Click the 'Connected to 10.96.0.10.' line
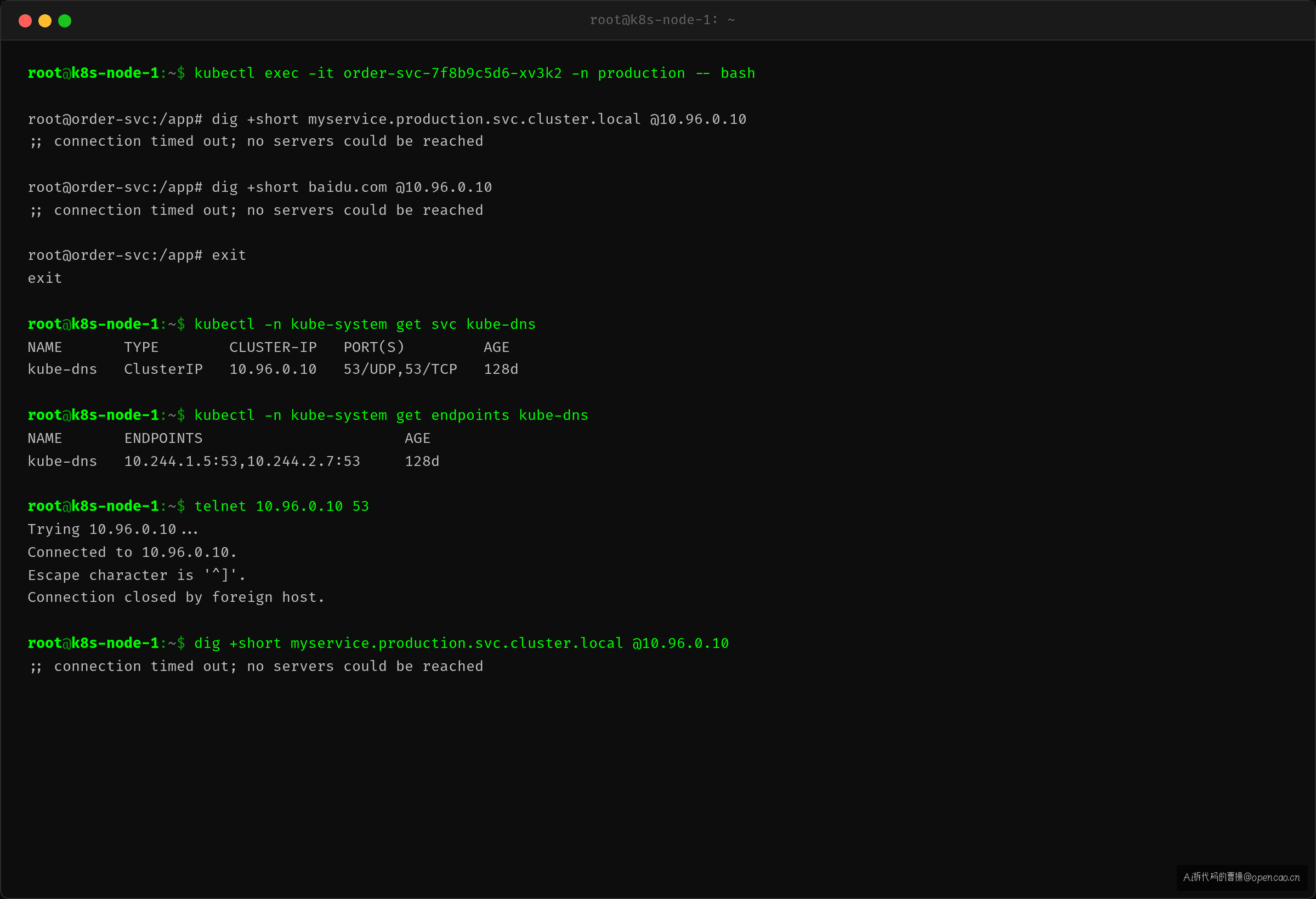 (133, 553)
